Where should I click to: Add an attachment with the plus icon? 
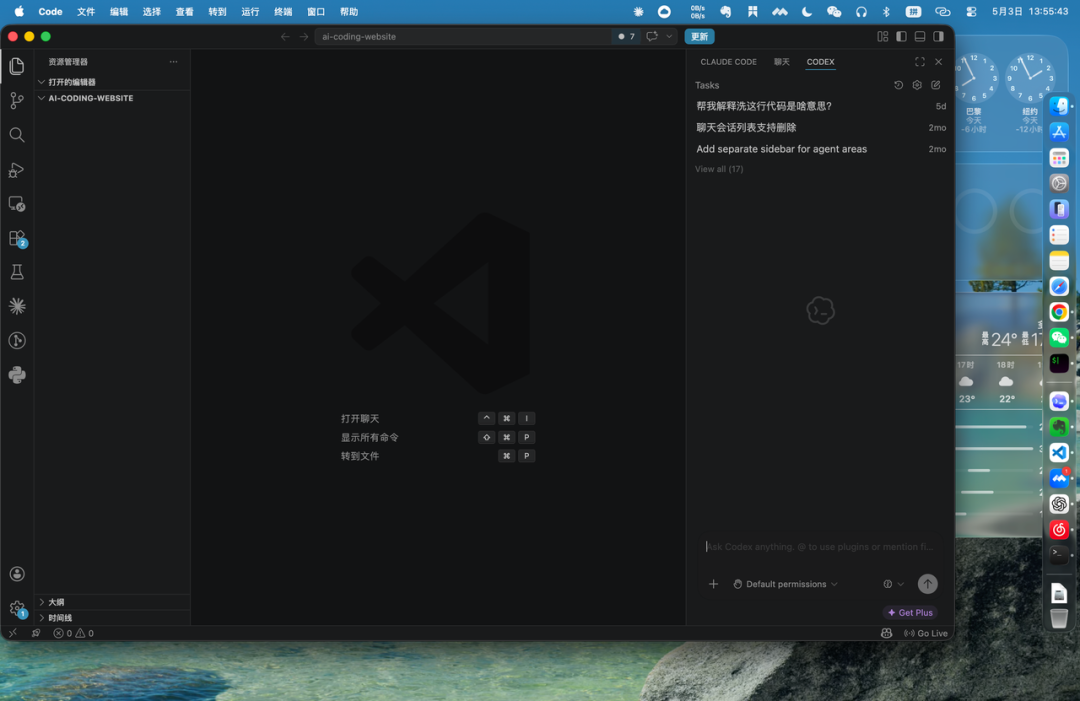pyautogui.click(x=714, y=584)
